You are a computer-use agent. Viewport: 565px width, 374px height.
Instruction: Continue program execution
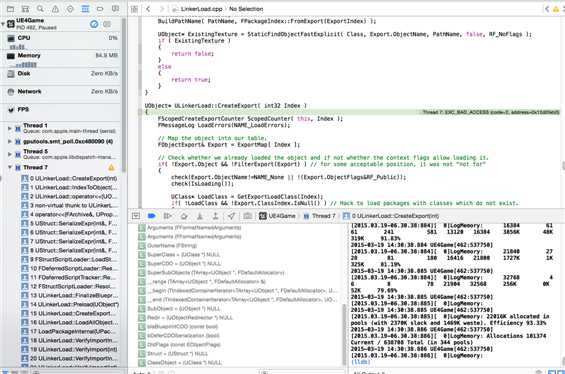(168, 216)
